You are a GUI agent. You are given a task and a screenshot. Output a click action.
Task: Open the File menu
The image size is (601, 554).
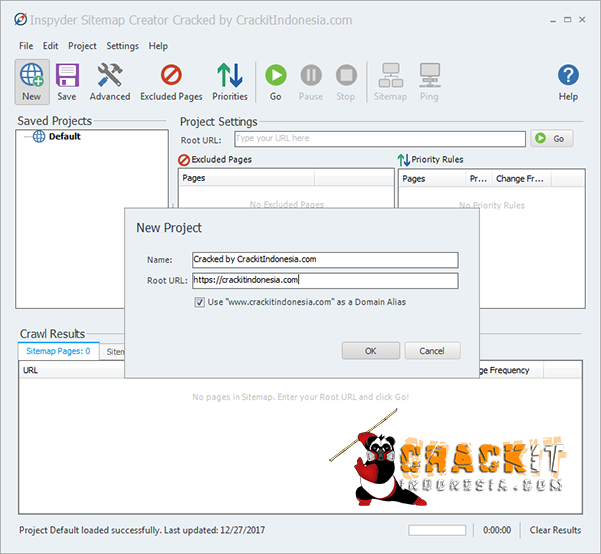26,46
